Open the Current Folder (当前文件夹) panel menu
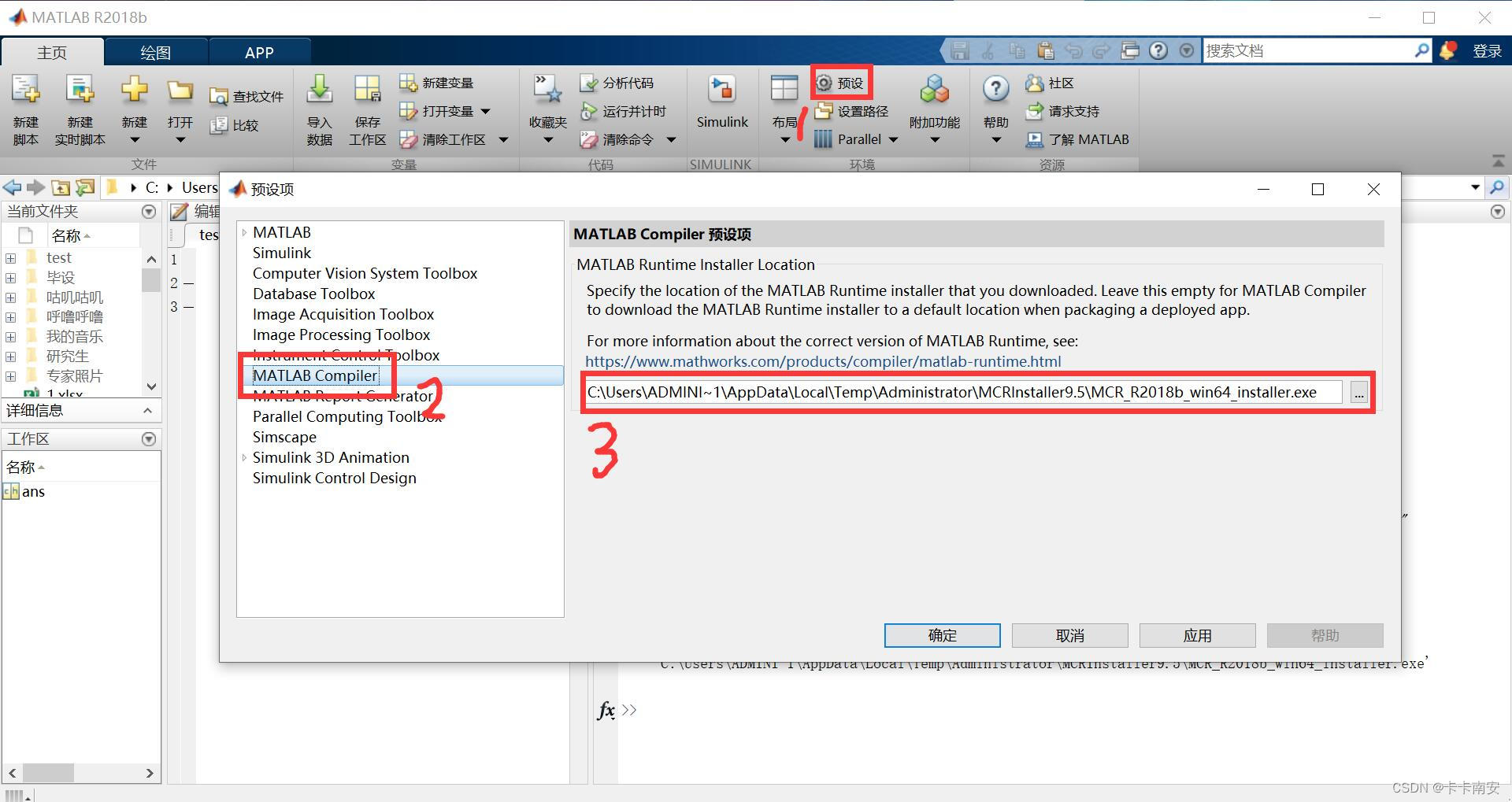This screenshot has height=802, width=1512. 149,212
